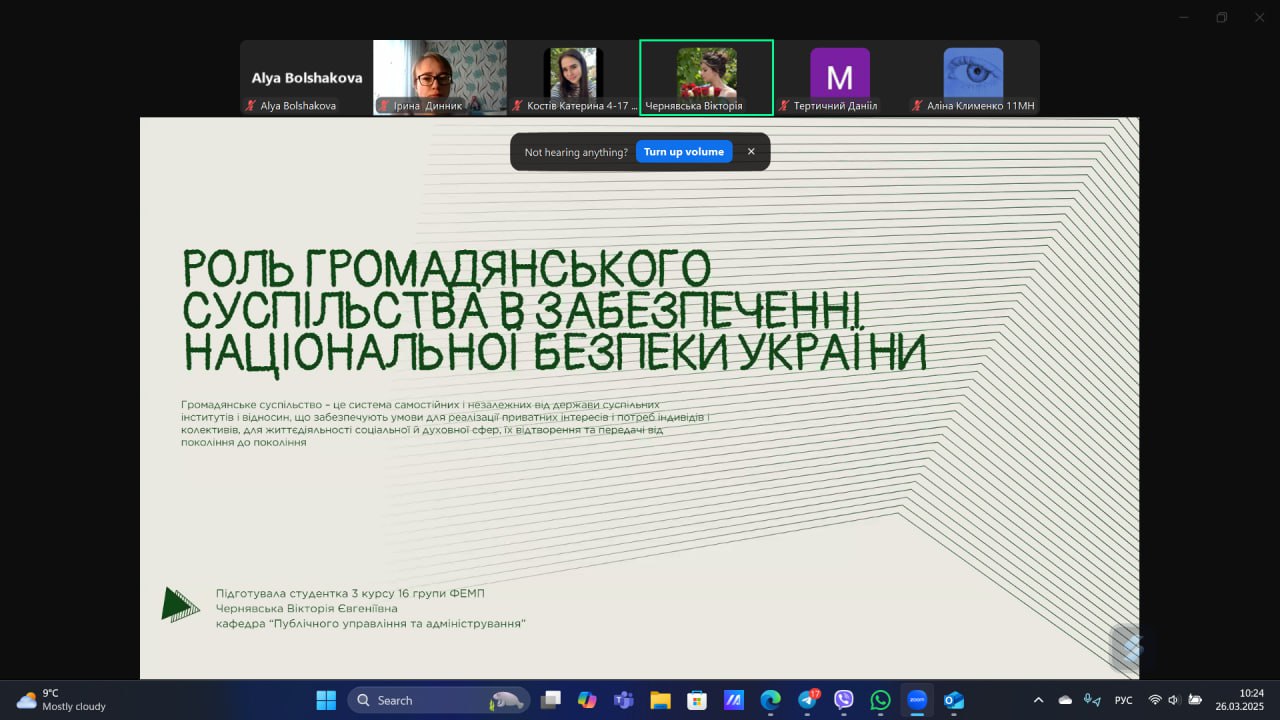Launch Microsoft Edge from the taskbar
The image size is (1280, 720).
(770, 700)
